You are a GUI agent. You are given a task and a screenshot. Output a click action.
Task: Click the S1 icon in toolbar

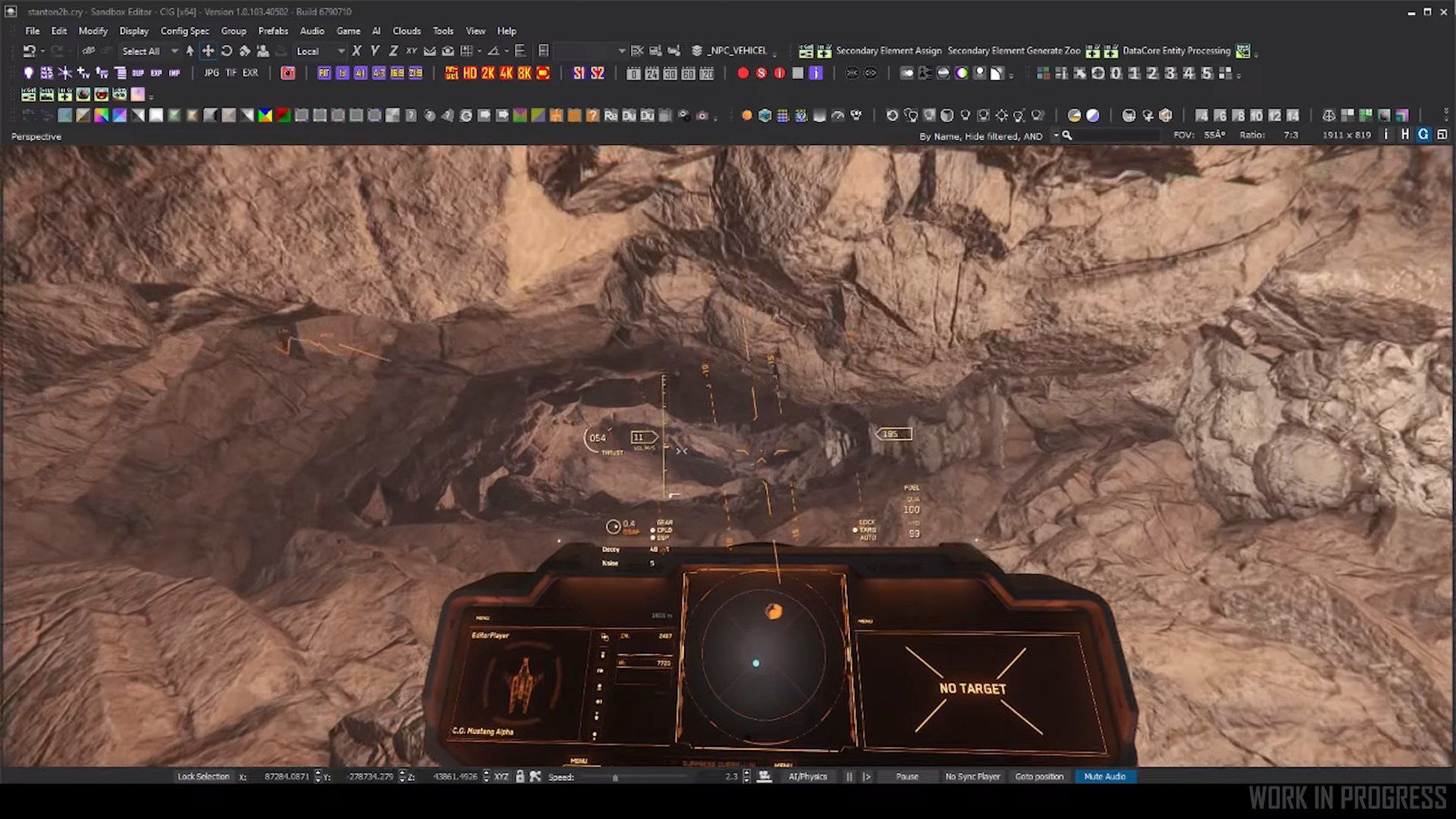[579, 74]
